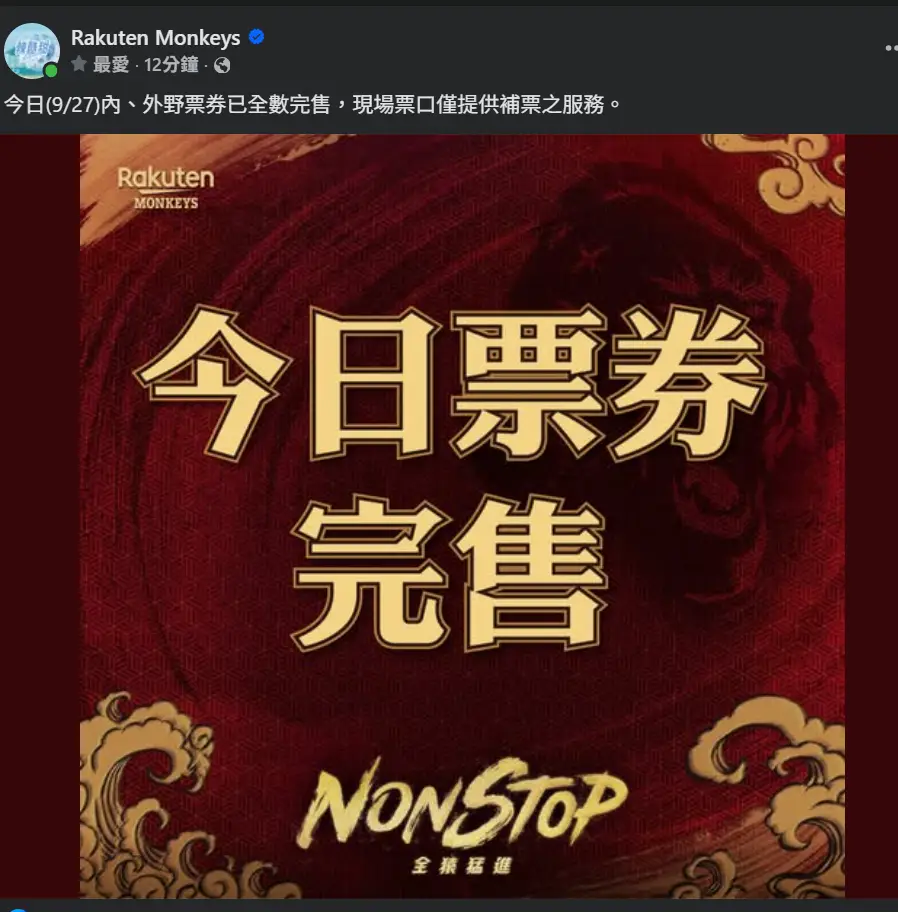
Task: Open the 12分鐘 post timestamp
Action: [171, 64]
